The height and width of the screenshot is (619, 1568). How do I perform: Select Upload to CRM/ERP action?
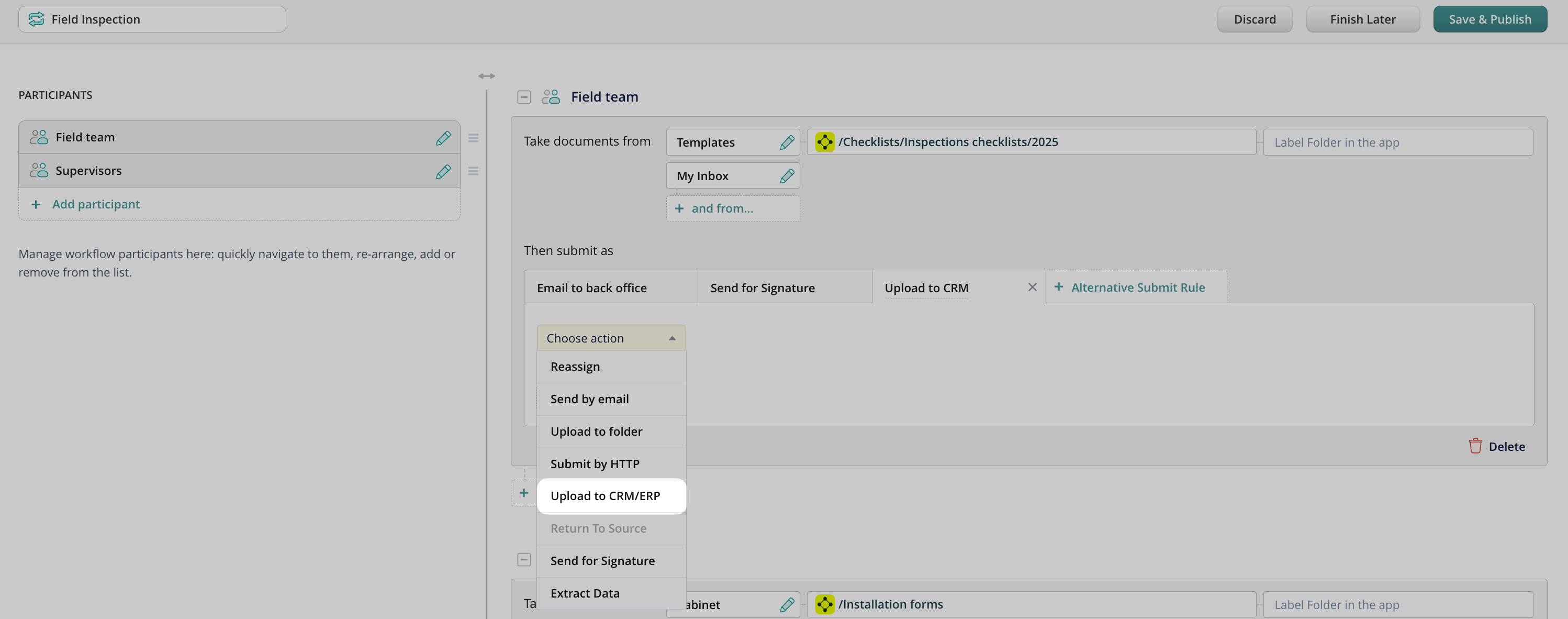tap(605, 496)
